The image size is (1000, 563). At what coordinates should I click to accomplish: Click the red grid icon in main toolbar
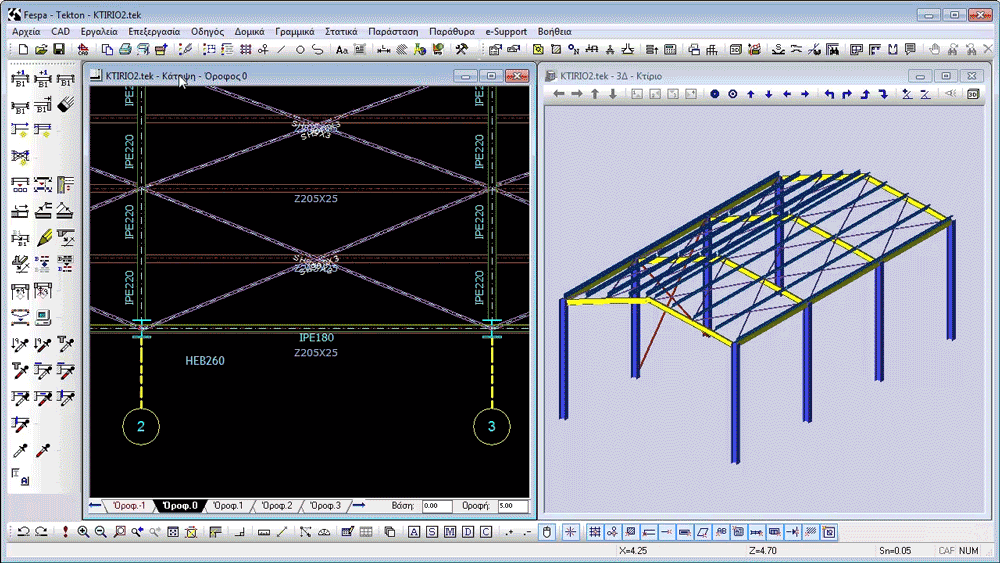pyautogui.click(x=246, y=49)
